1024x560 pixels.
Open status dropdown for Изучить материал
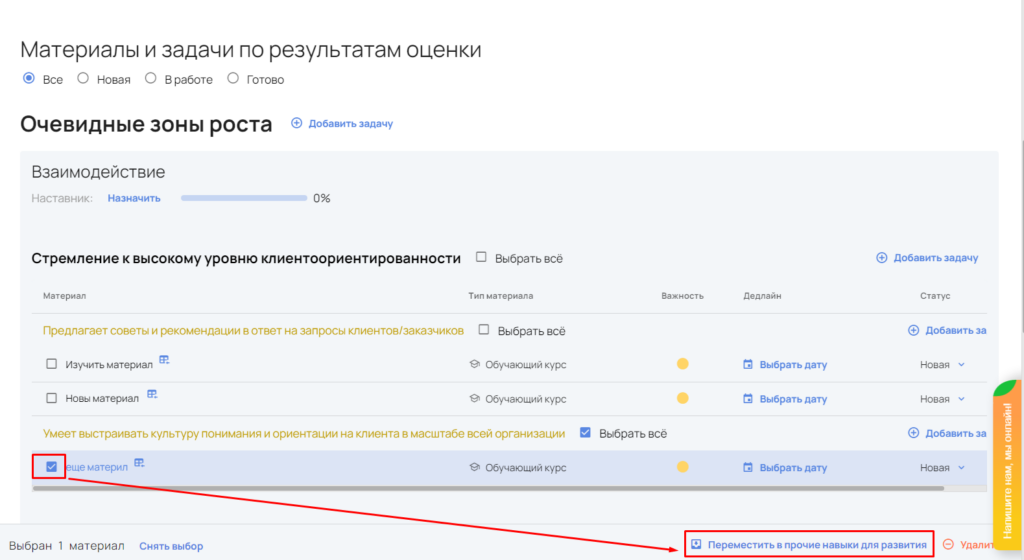961,365
